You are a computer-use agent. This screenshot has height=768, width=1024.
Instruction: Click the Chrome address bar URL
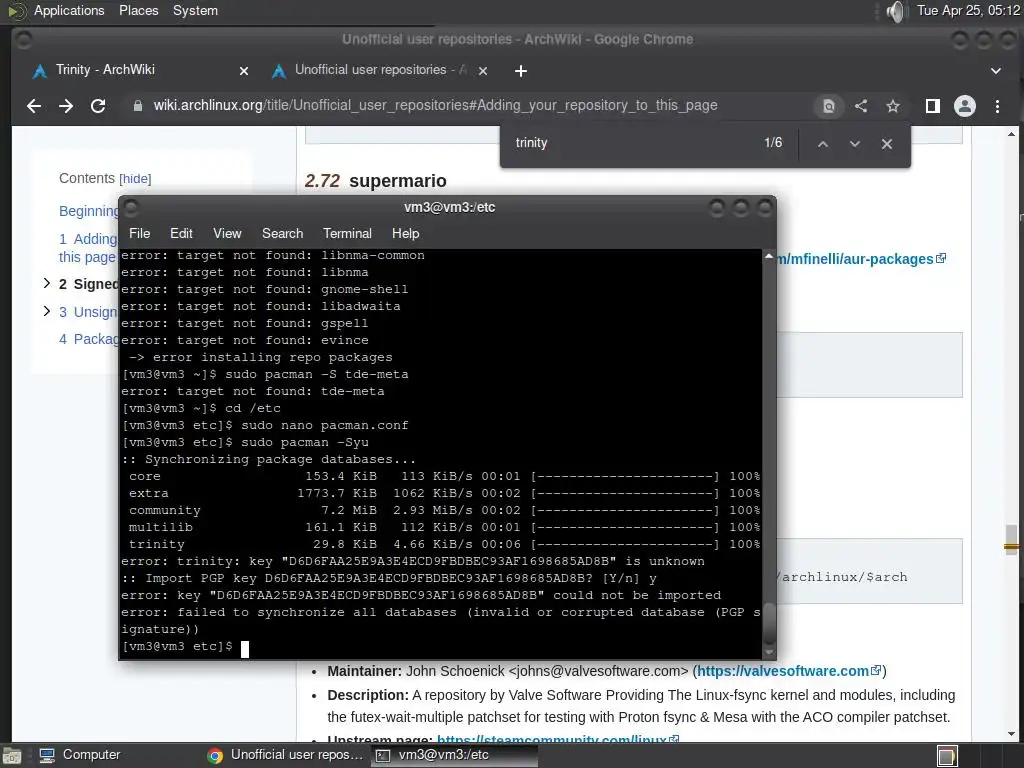tap(435, 105)
